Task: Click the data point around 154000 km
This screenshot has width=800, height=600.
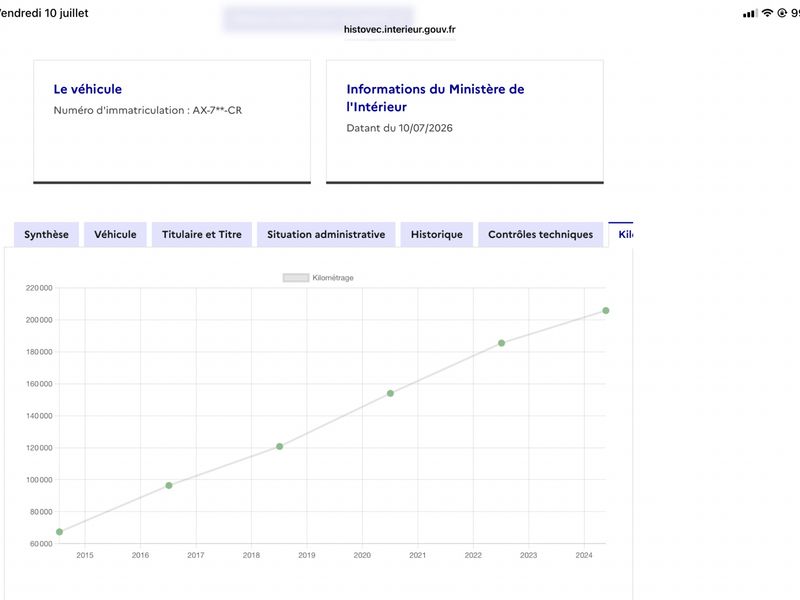Action: [390, 393]
